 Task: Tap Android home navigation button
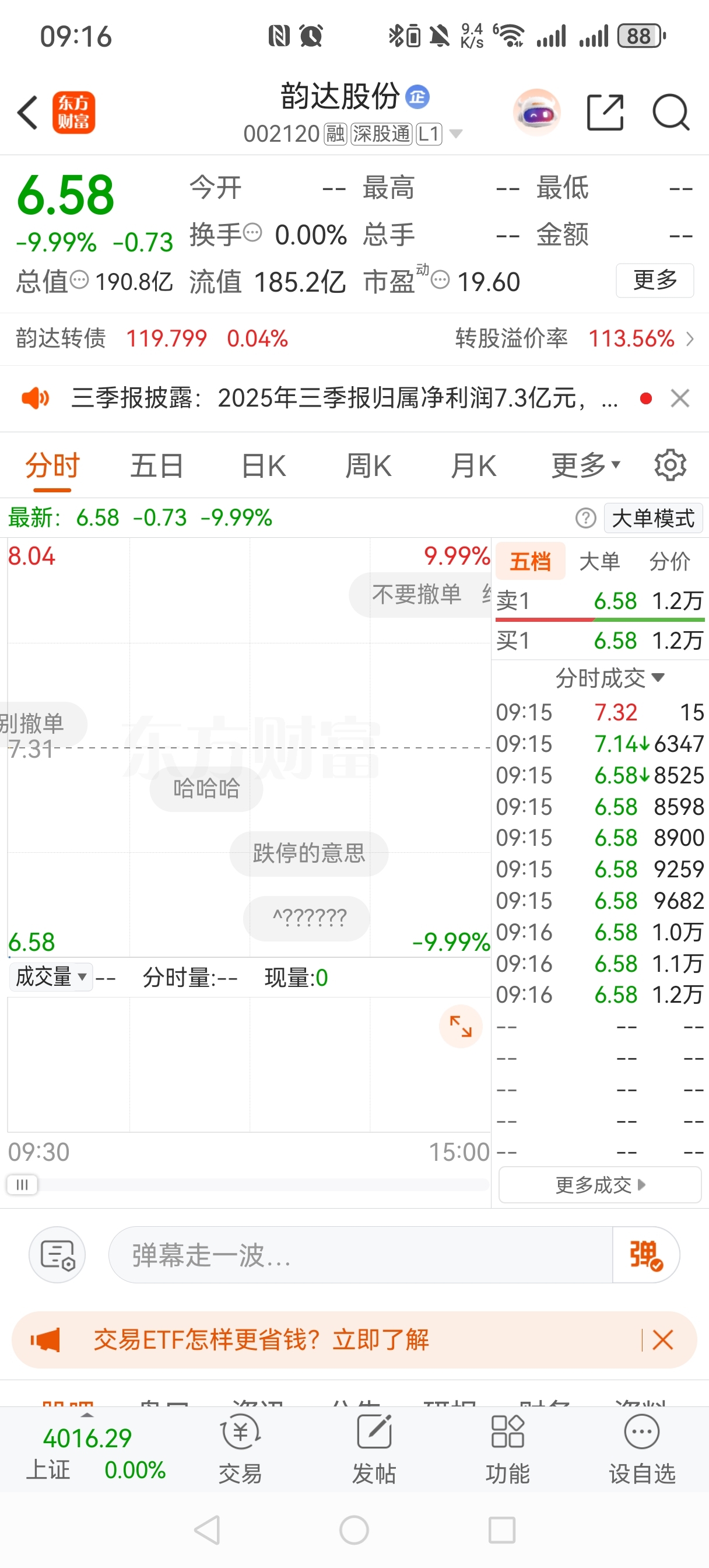[x=354, y=1529]
